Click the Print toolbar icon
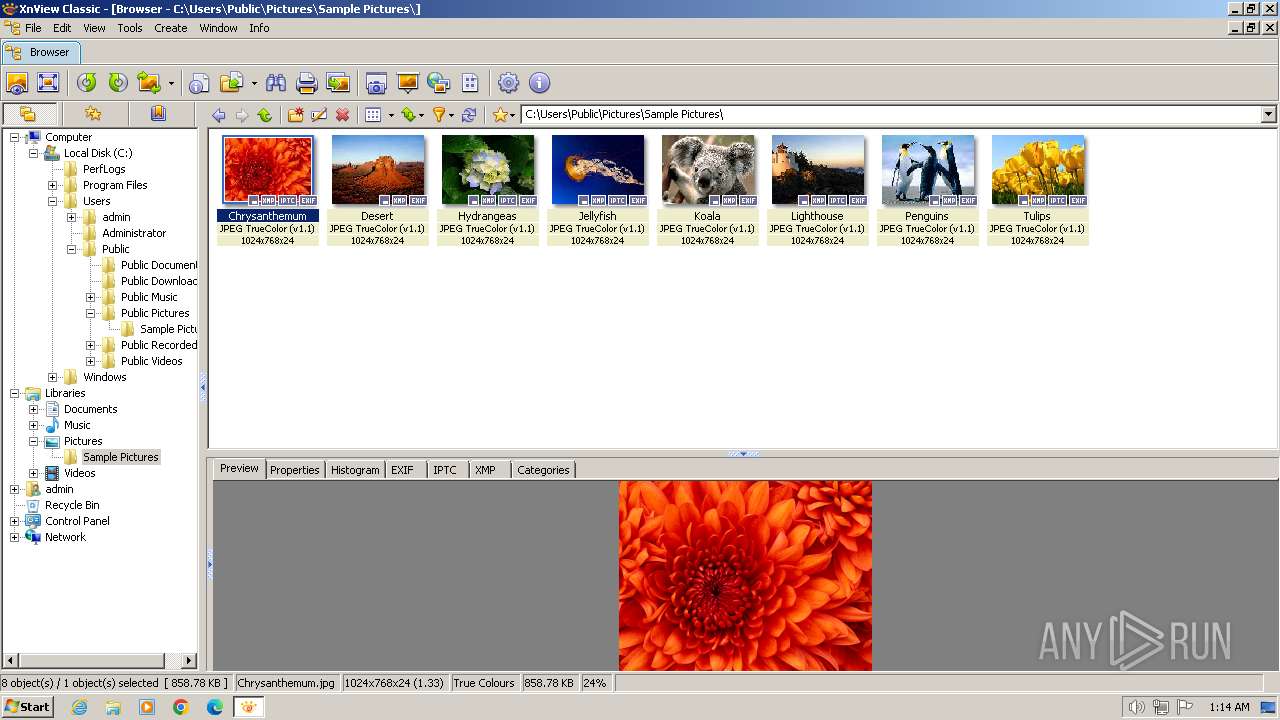This screenshot has width=1280, height=720. [307, 83]
